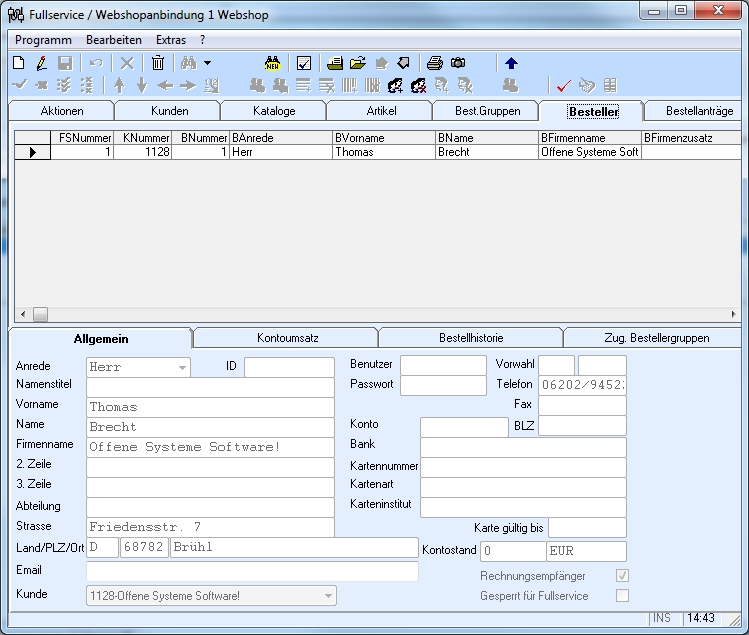Screen dimensions: 749x635
Task: Click the red checkmark toolbar icon
Action: (x=563, y=86)
